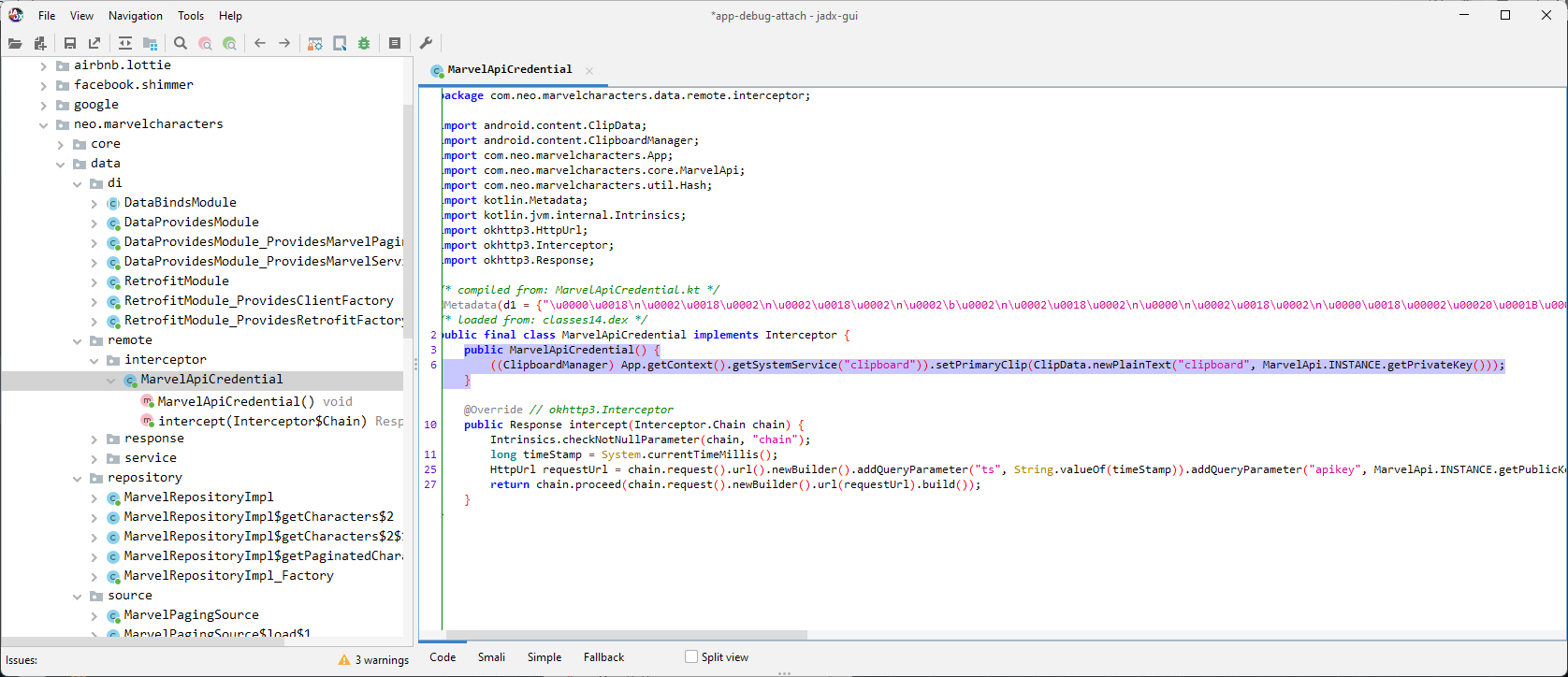This screenshot has height=677, width=1568.
Task: Click the Save all toolbar icon
Action: (70, 43)
